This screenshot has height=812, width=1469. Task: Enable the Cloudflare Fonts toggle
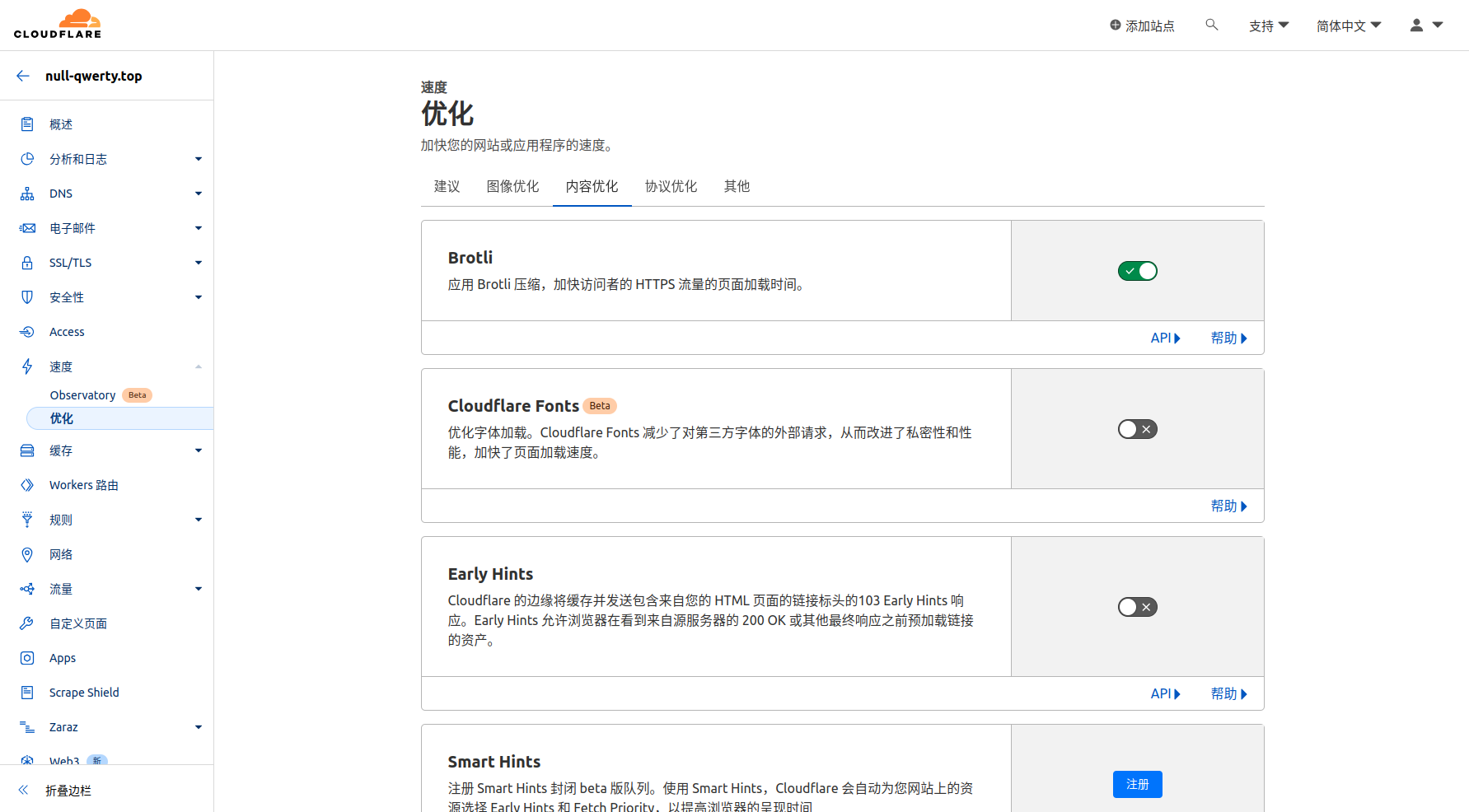(x=1137, y=429)
